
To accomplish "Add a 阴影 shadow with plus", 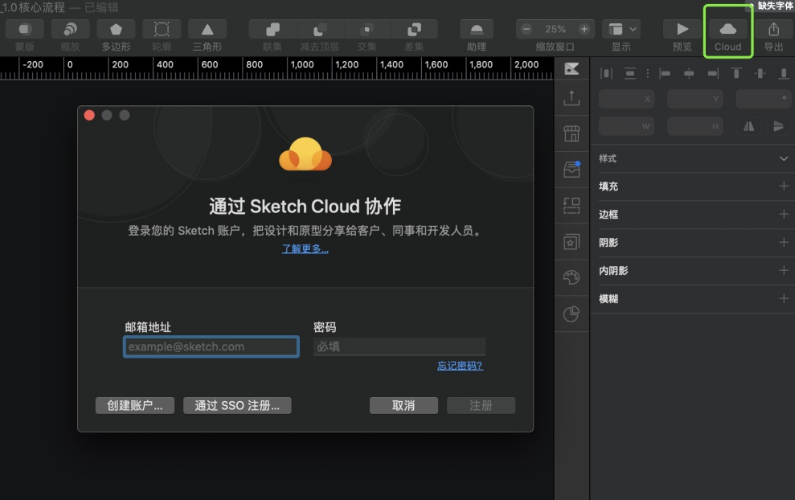I will click(x=784, y=242).
